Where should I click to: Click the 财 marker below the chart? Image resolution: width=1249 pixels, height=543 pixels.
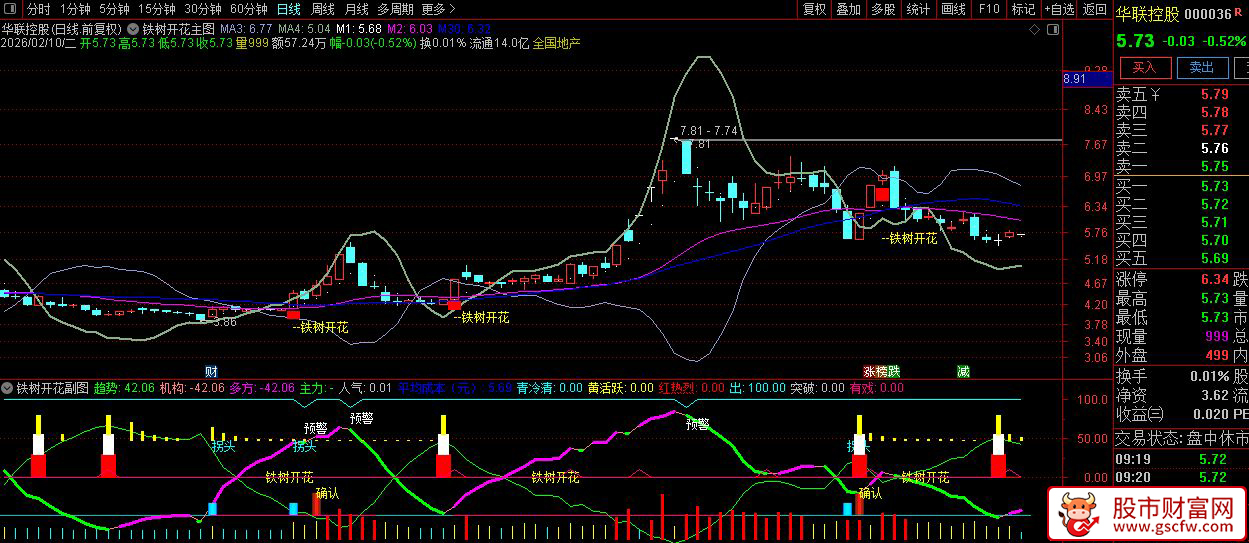coord(211,371)
